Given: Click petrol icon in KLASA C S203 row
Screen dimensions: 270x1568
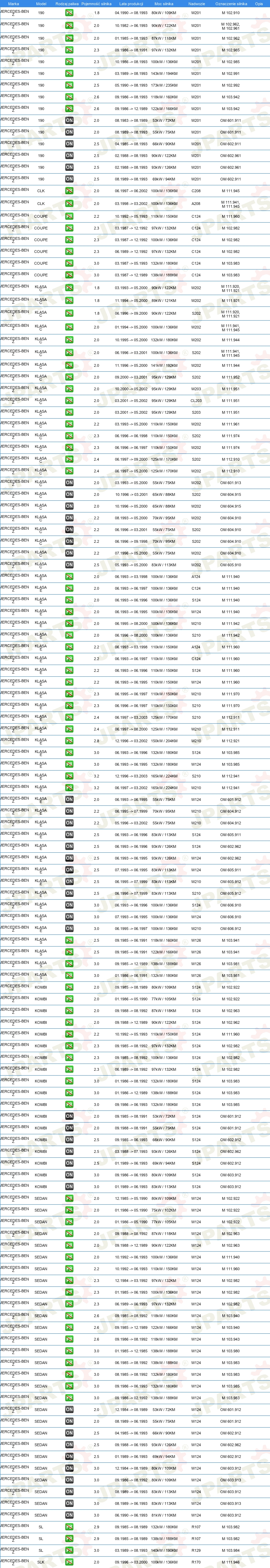Looking at the screenshot, I should (69, 413).
